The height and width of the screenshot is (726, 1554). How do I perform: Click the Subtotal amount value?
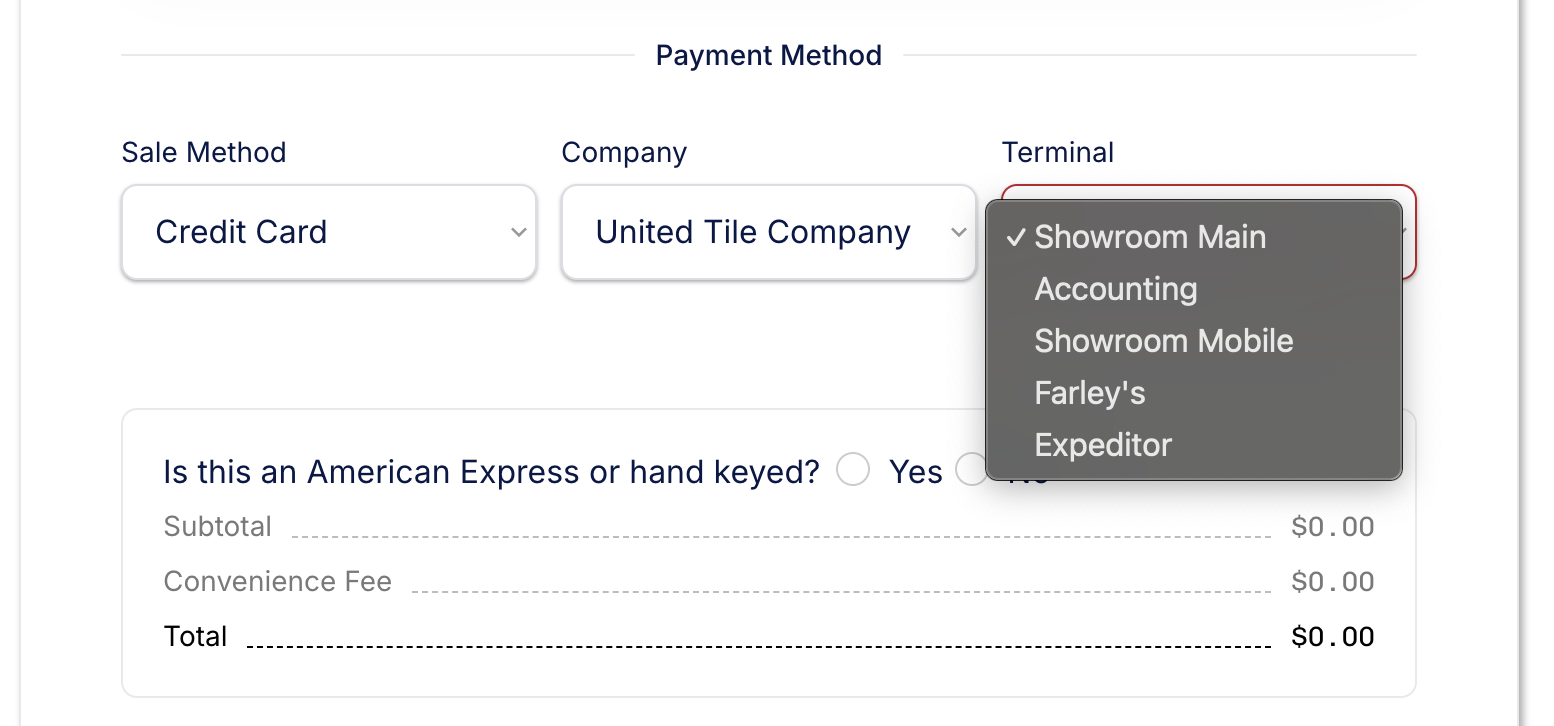click(1332, 527)
